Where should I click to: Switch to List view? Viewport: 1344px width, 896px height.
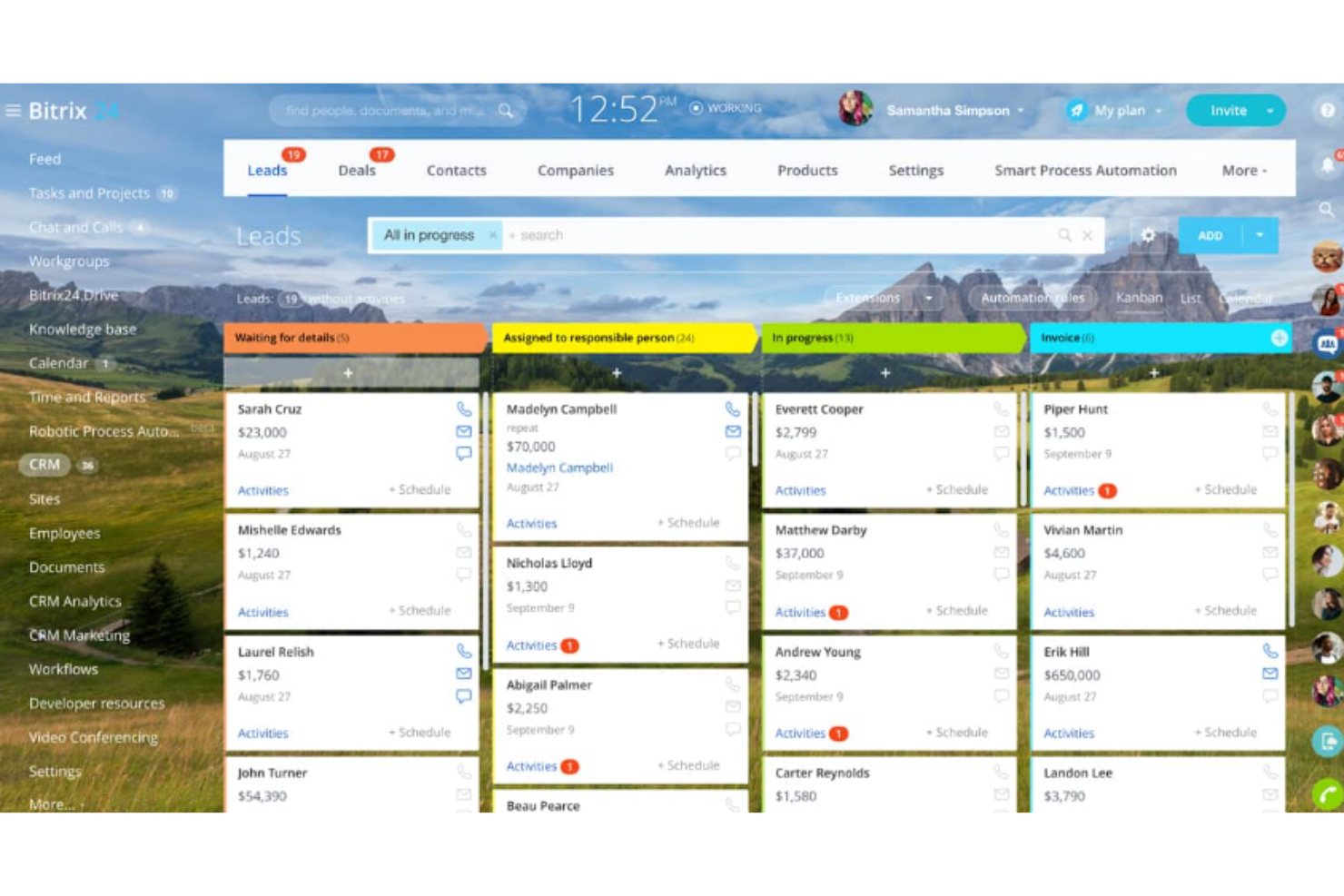pyautogui.click(x=1191, y=298)
